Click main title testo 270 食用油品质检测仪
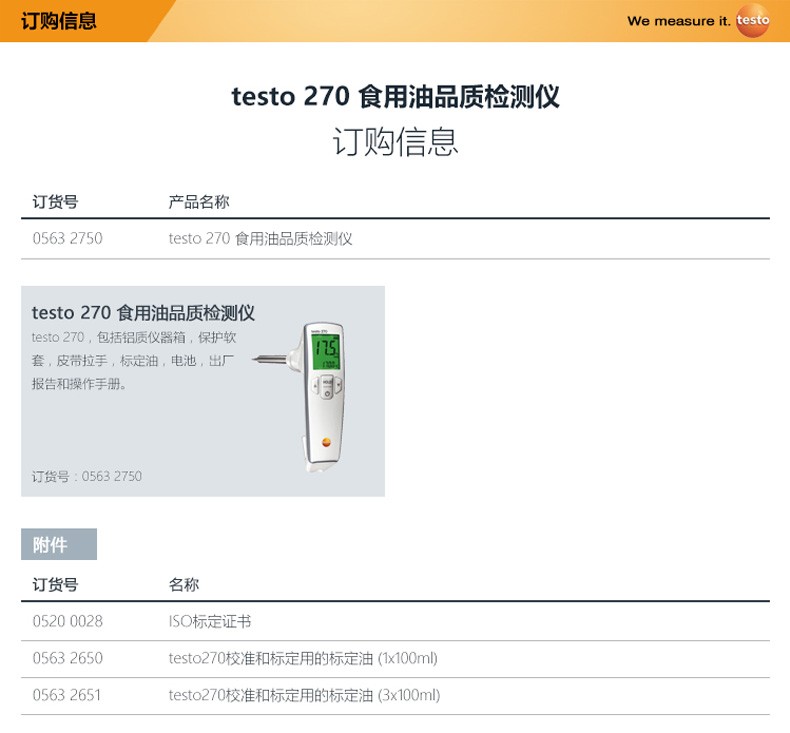This screenshot has width=790, height=733. click(395, 97)
